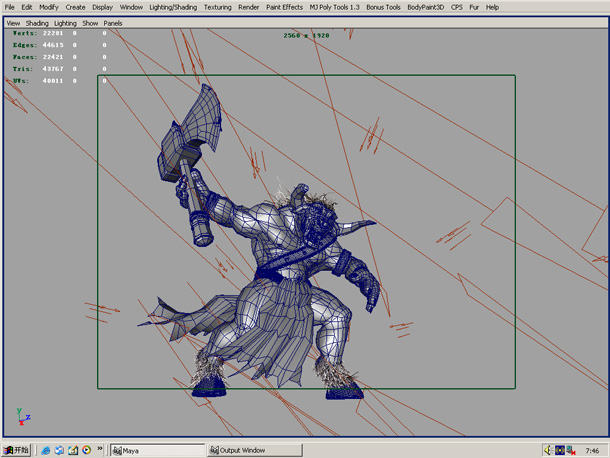Open the CPS menu

point(457,7)
